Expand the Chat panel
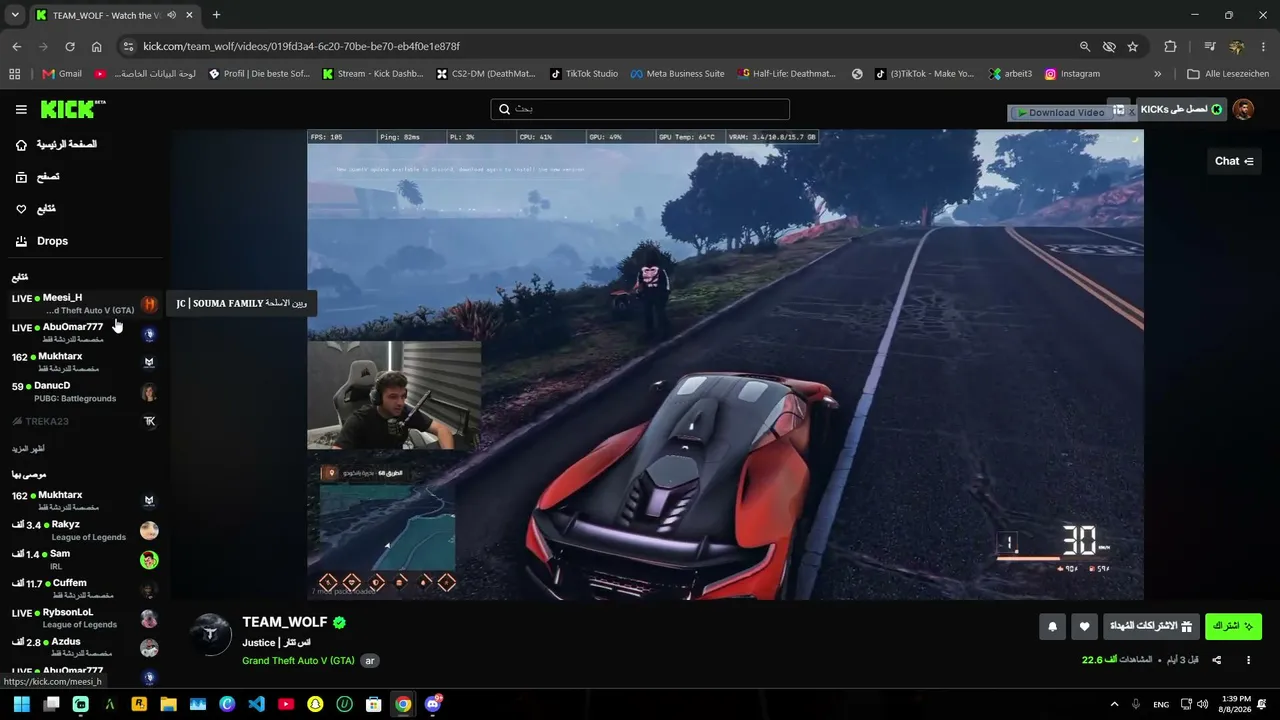Image resolution: width=1280 pixels, height=720 pixels. coord(1233,161)
